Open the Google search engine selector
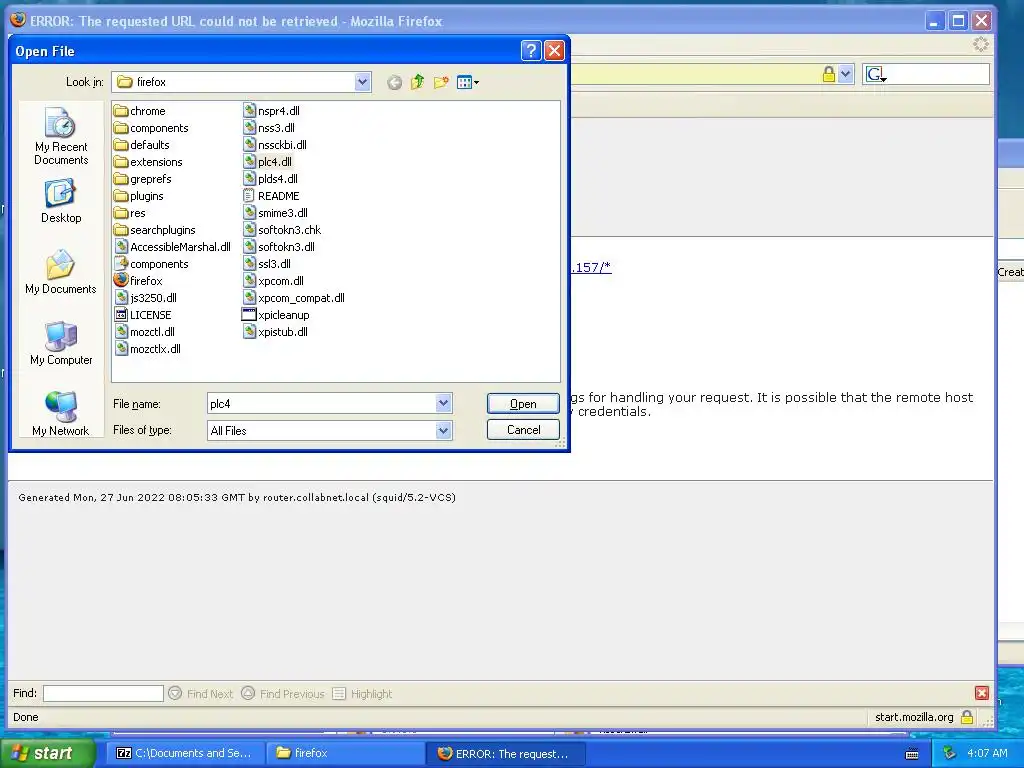1024x768 pixels. coord(876,74)
